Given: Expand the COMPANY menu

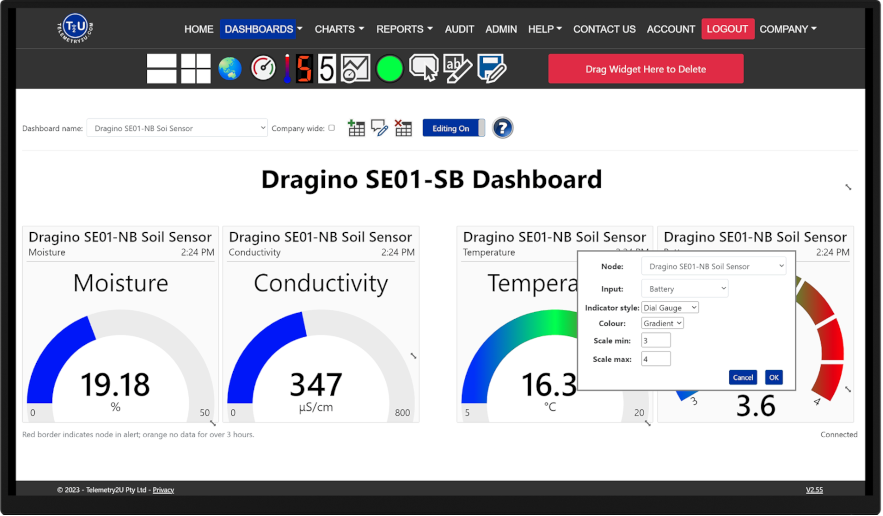Looking at the screenshot, I should (788, 29).
